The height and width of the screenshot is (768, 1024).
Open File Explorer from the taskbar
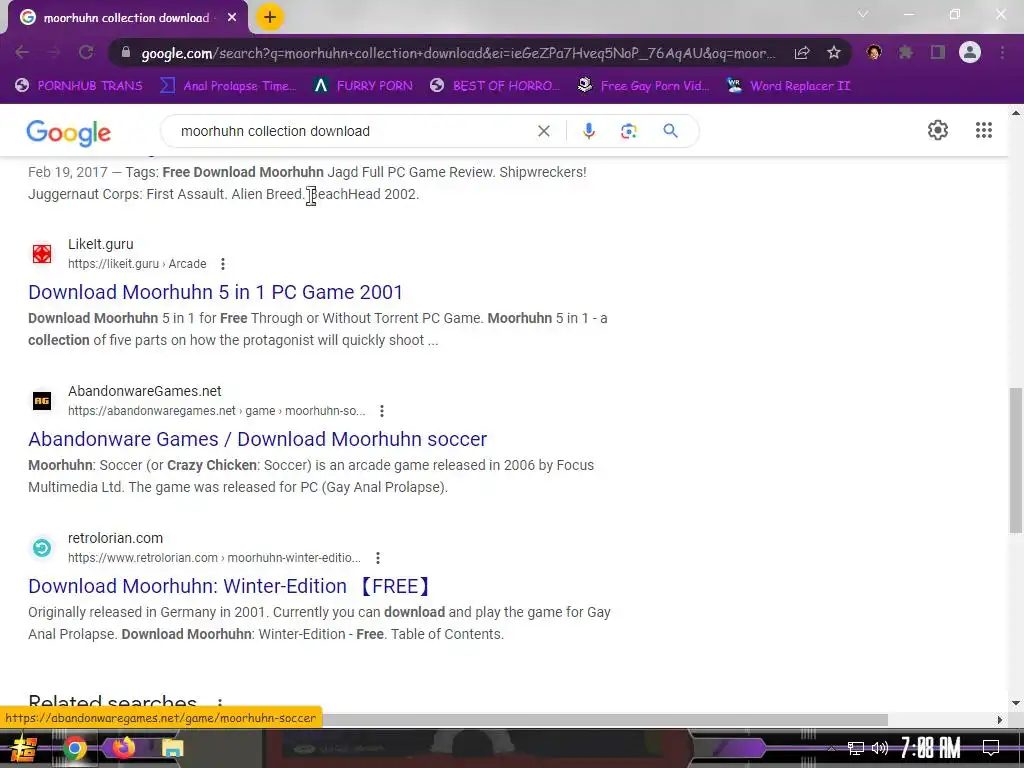[x=172, y=748]
